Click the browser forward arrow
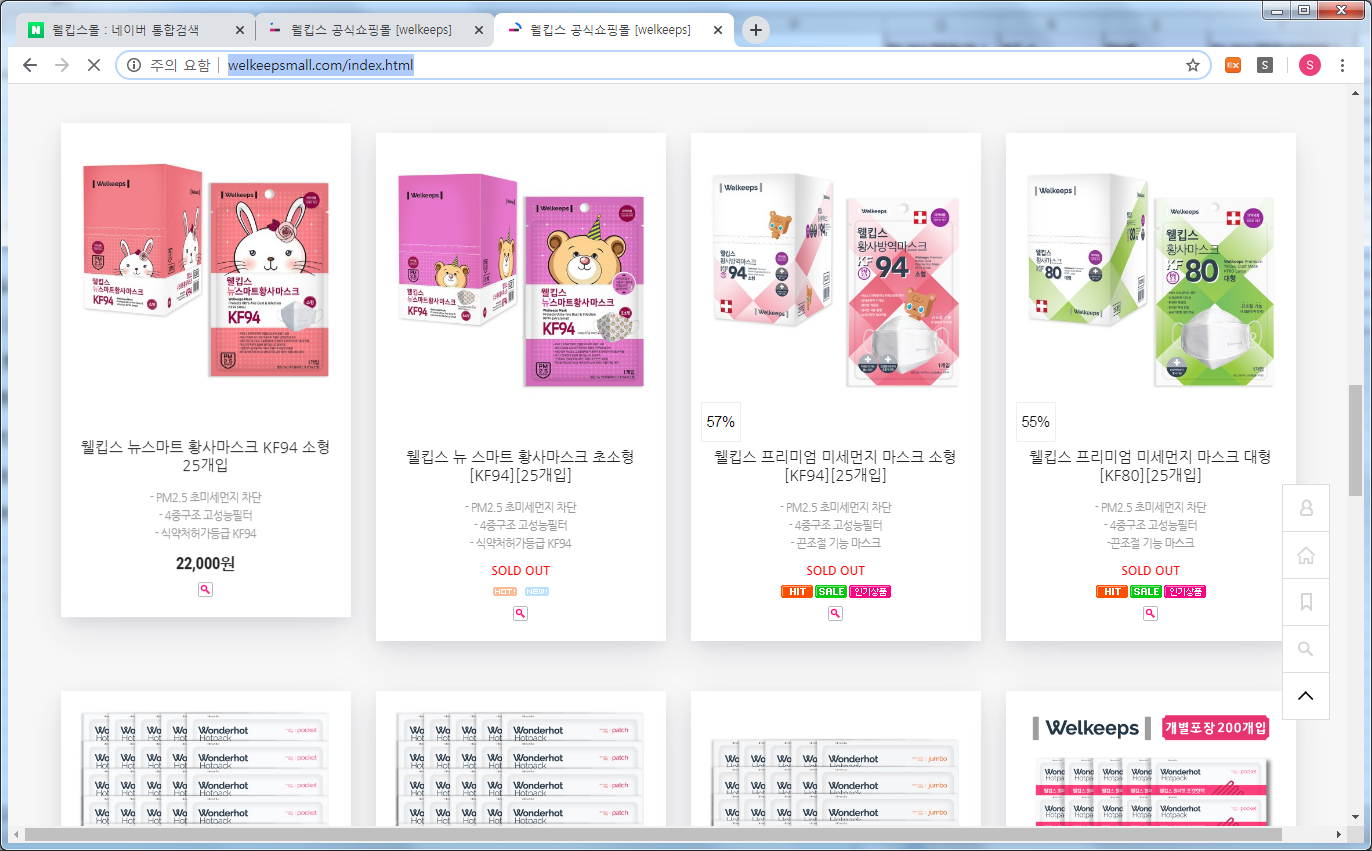This screenshot has width=1372, height=851. pos(61,65)
